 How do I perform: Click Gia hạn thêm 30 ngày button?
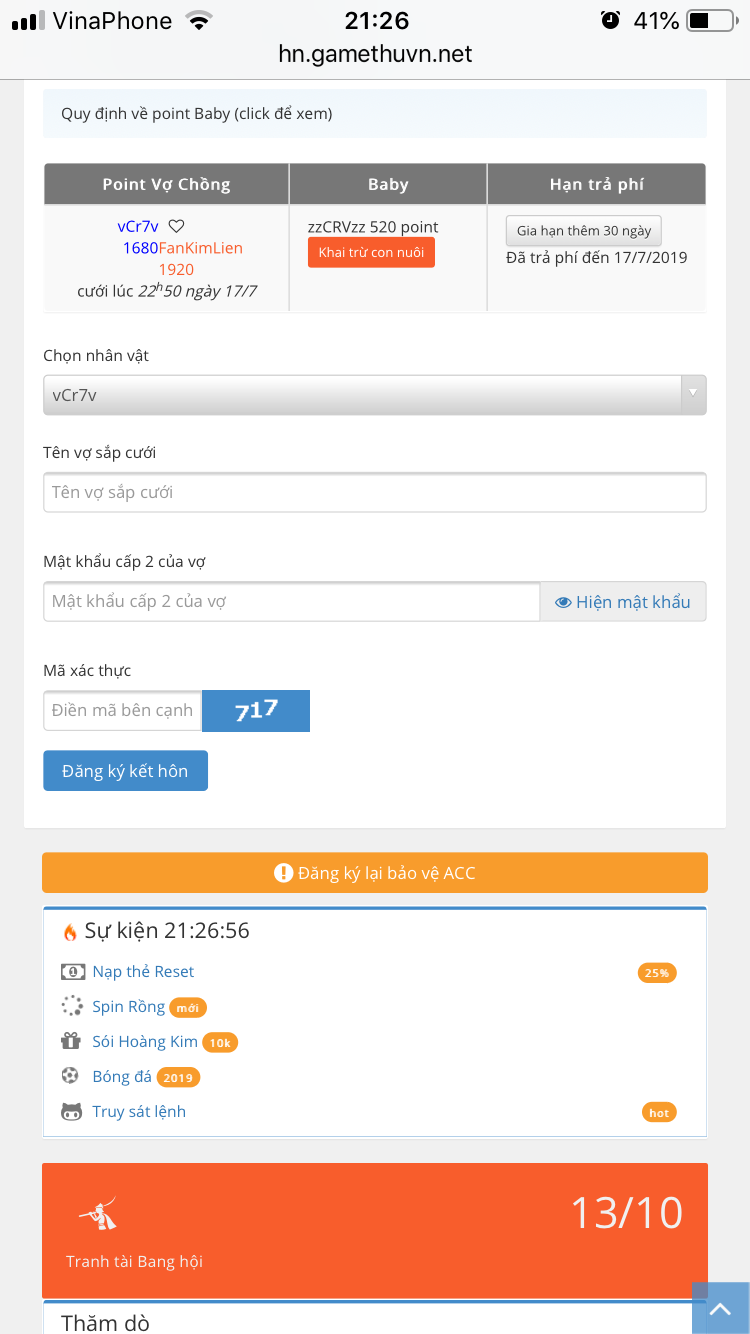point(584,231)
